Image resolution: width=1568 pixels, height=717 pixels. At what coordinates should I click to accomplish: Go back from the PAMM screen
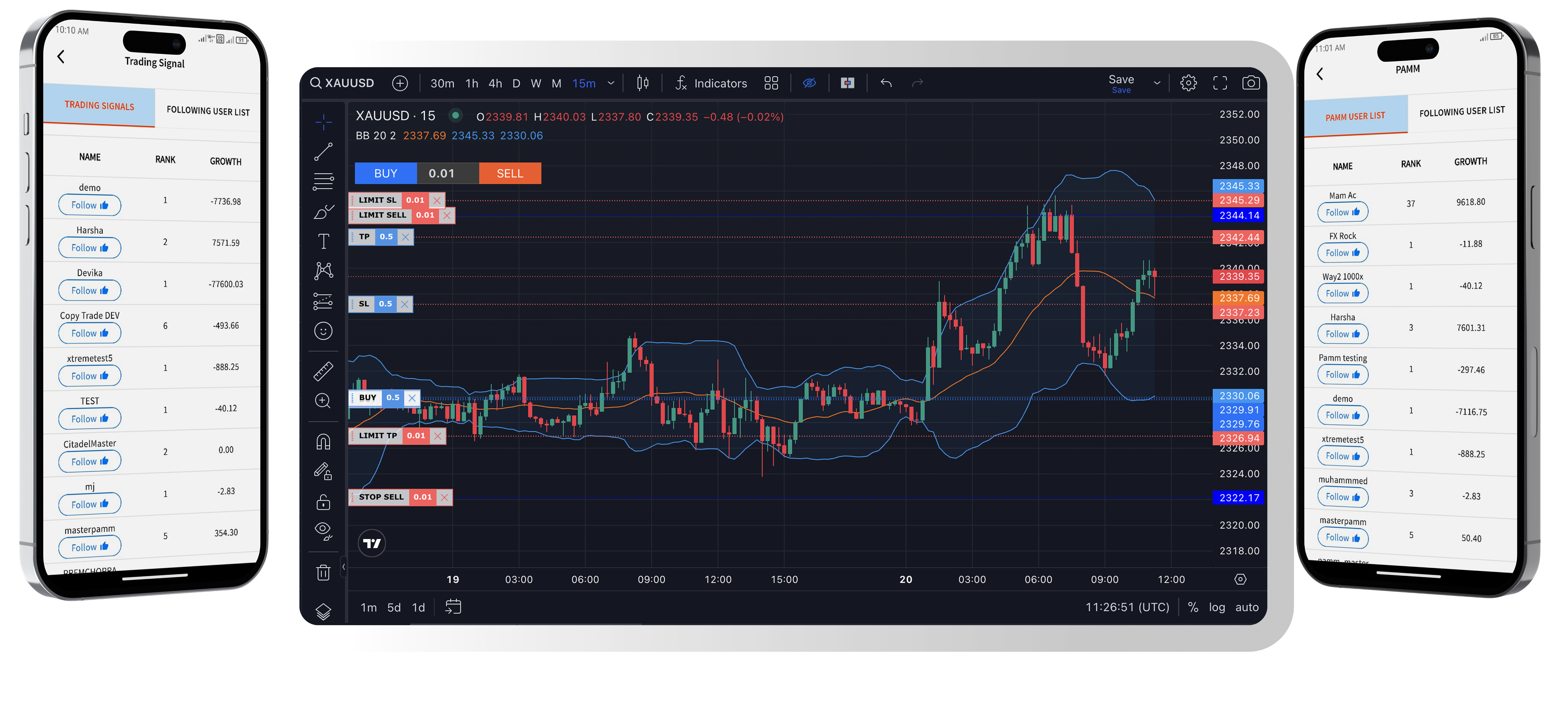coord(1320,74)
